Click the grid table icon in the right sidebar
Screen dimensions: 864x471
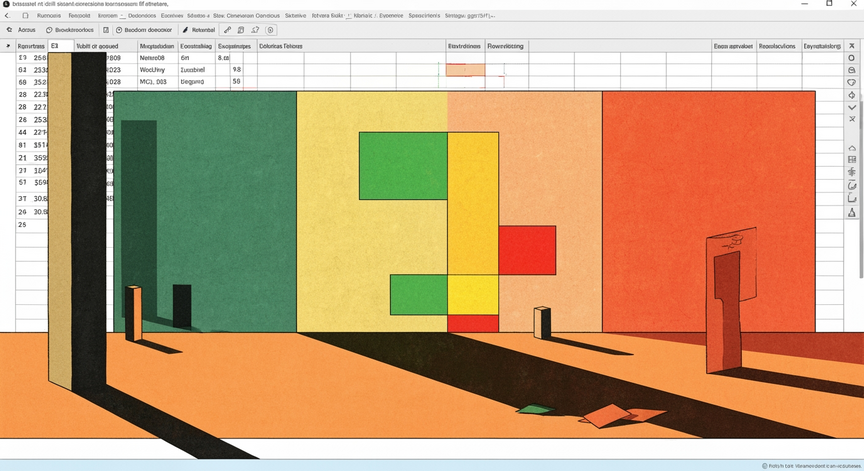click(x=852, y=160)
